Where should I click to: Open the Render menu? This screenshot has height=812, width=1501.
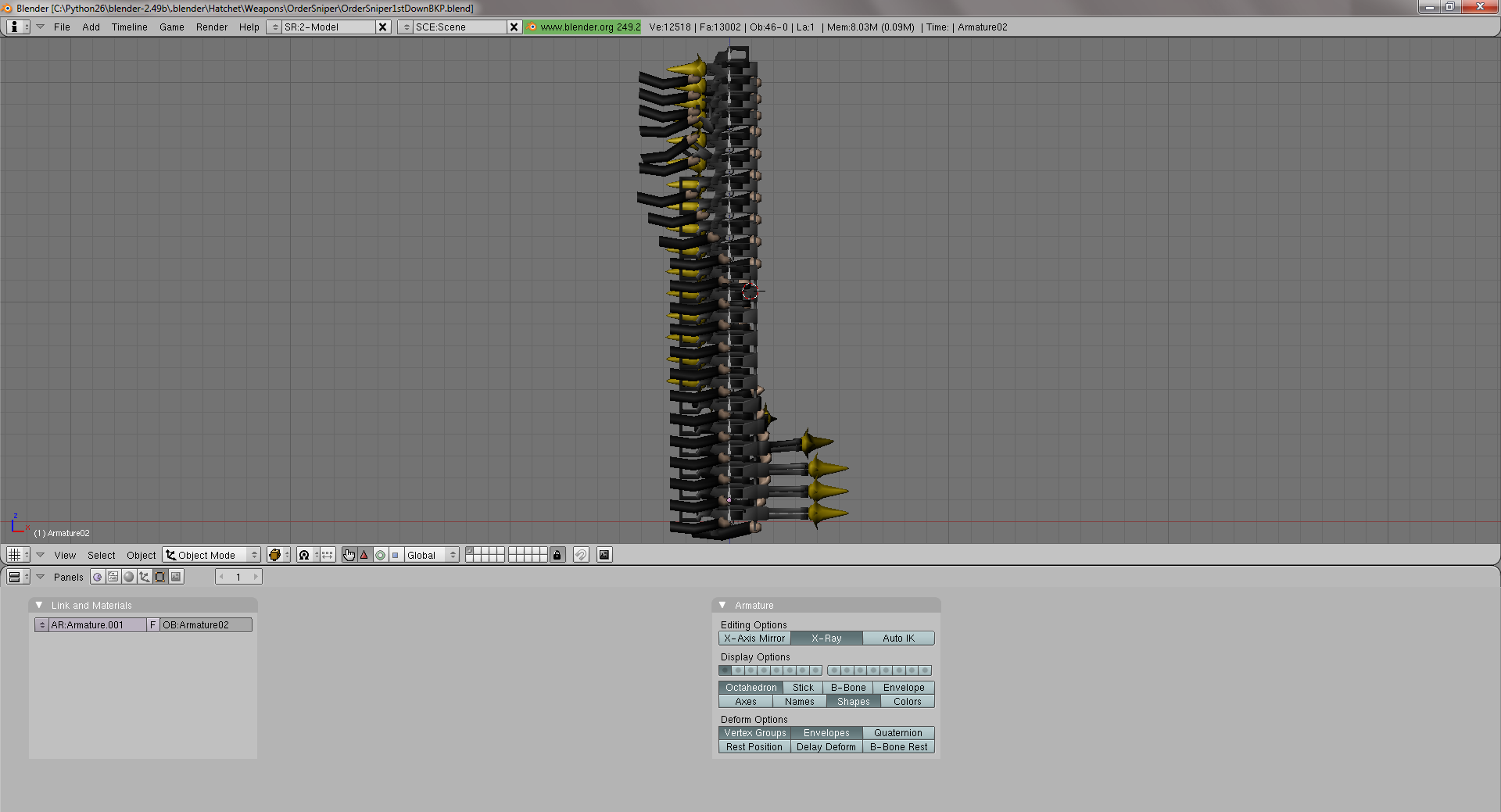[x=211, y=27]
